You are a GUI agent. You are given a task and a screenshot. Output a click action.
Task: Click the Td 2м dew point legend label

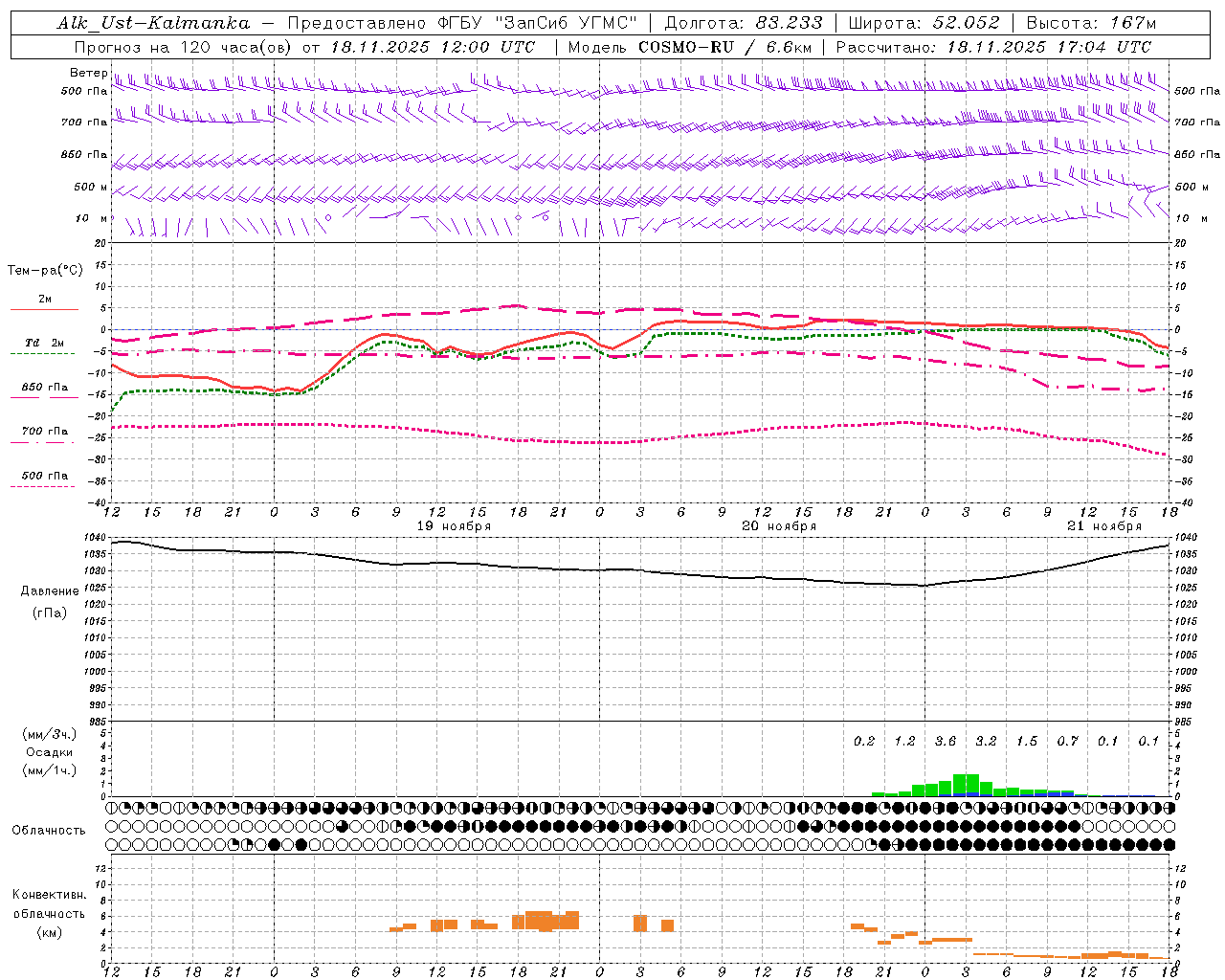45,343
